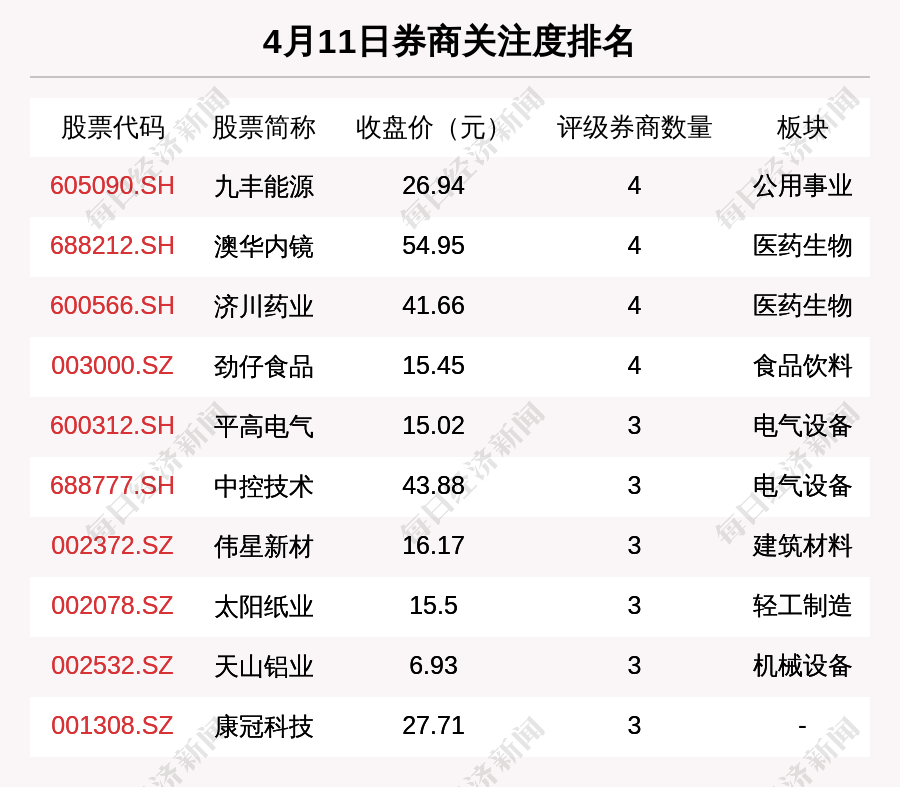
Task: Select closing price 54.95
Action: [x=433, y=246]
